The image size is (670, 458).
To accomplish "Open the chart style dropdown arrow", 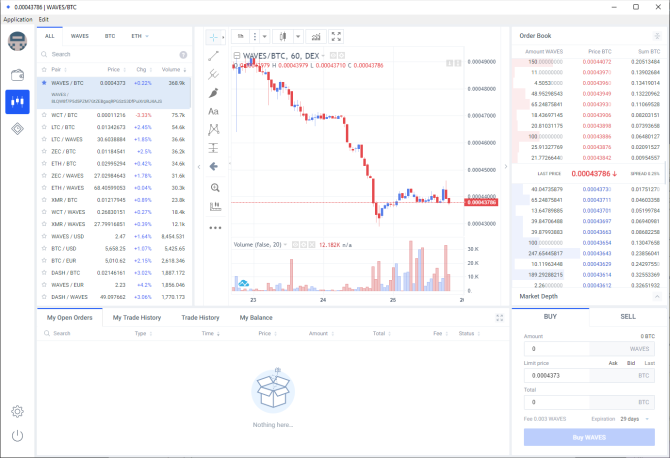I will point(298,37).
